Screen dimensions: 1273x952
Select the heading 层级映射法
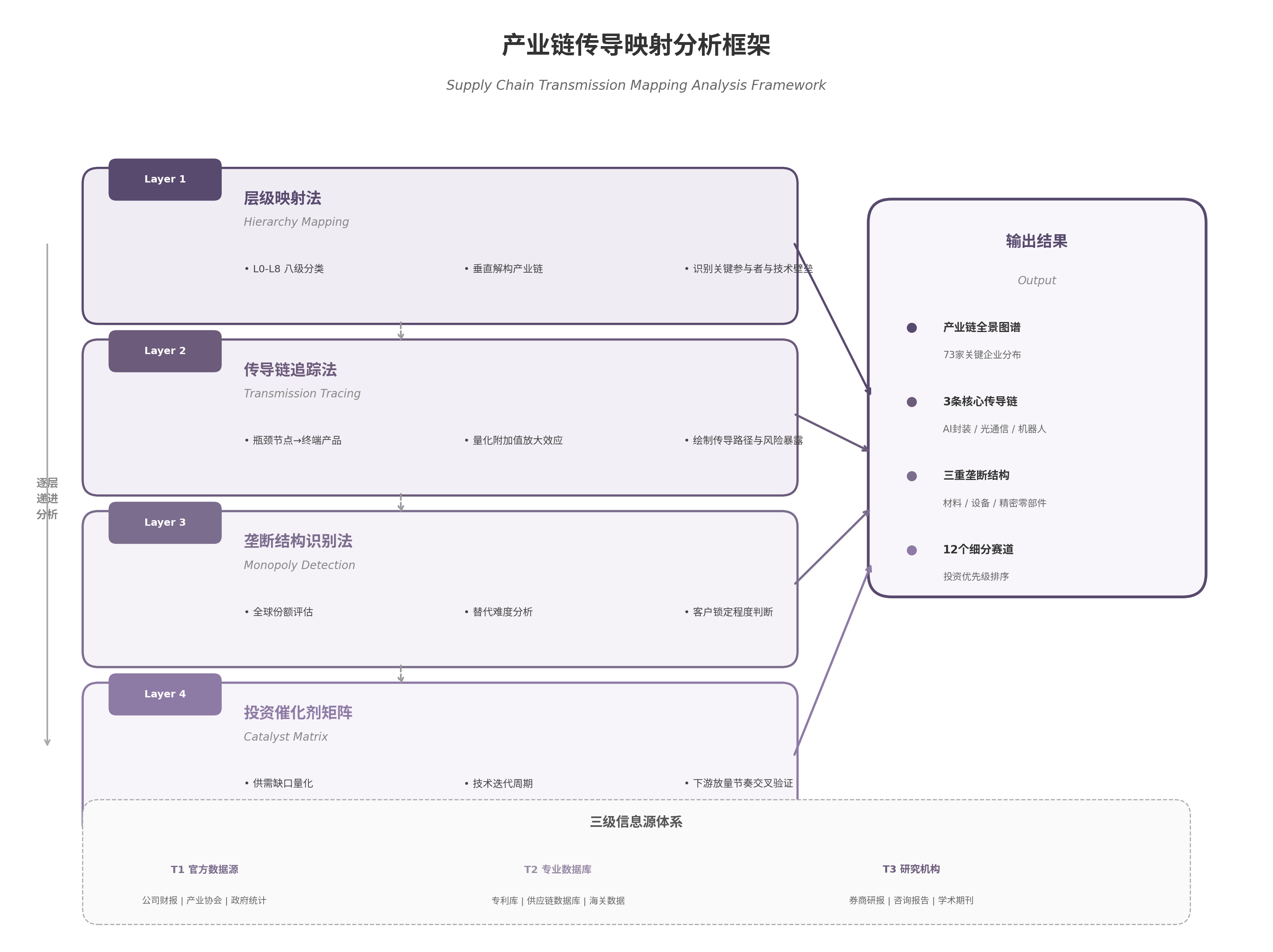point(282,198)
